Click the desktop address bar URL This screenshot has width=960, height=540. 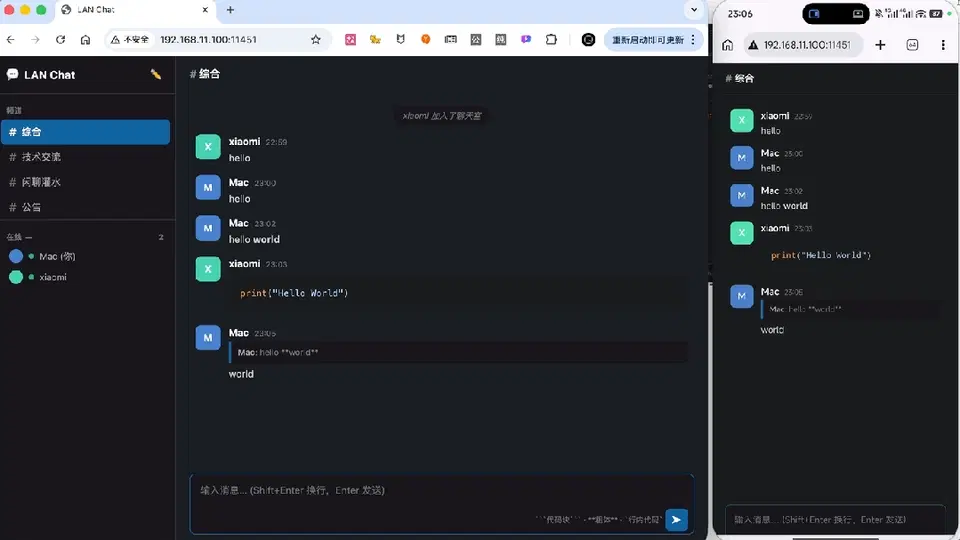pyautogui.click(x=208, y=40)
